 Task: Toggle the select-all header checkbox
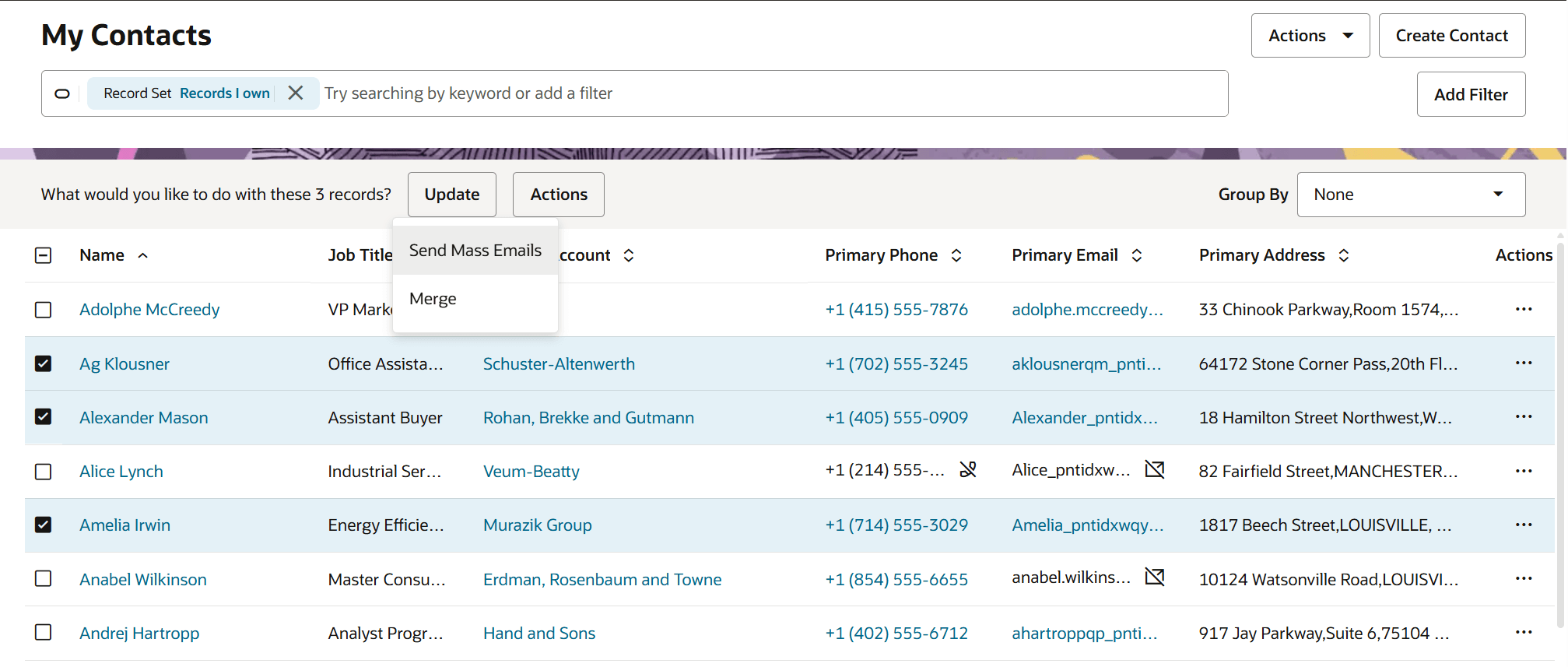(x=44, y=255)
